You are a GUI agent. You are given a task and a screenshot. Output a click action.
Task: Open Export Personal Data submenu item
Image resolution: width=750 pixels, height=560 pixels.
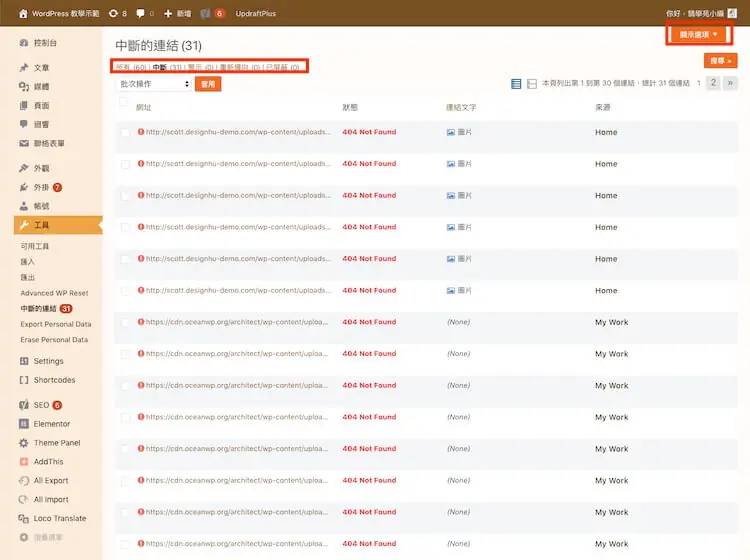55,324
